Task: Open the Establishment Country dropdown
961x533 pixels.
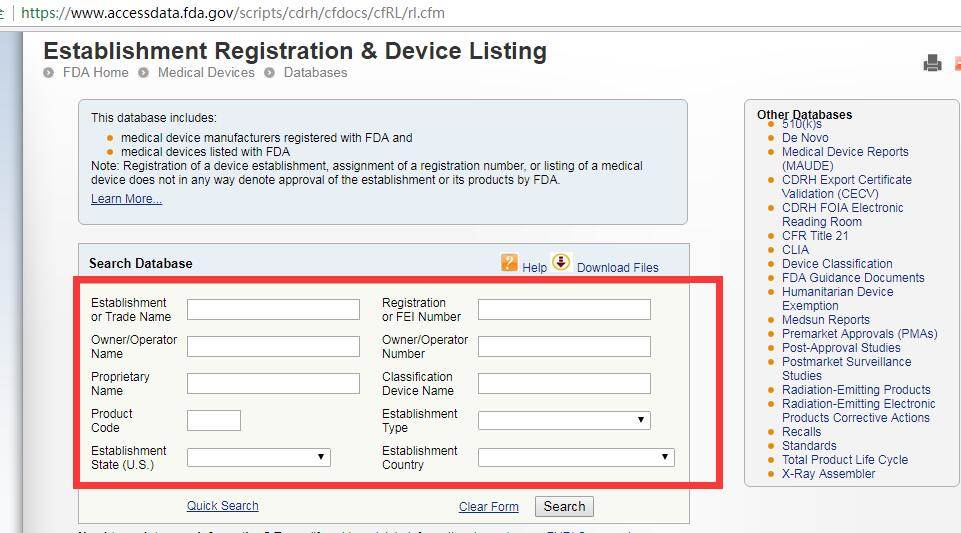Action: click(576, 457)
